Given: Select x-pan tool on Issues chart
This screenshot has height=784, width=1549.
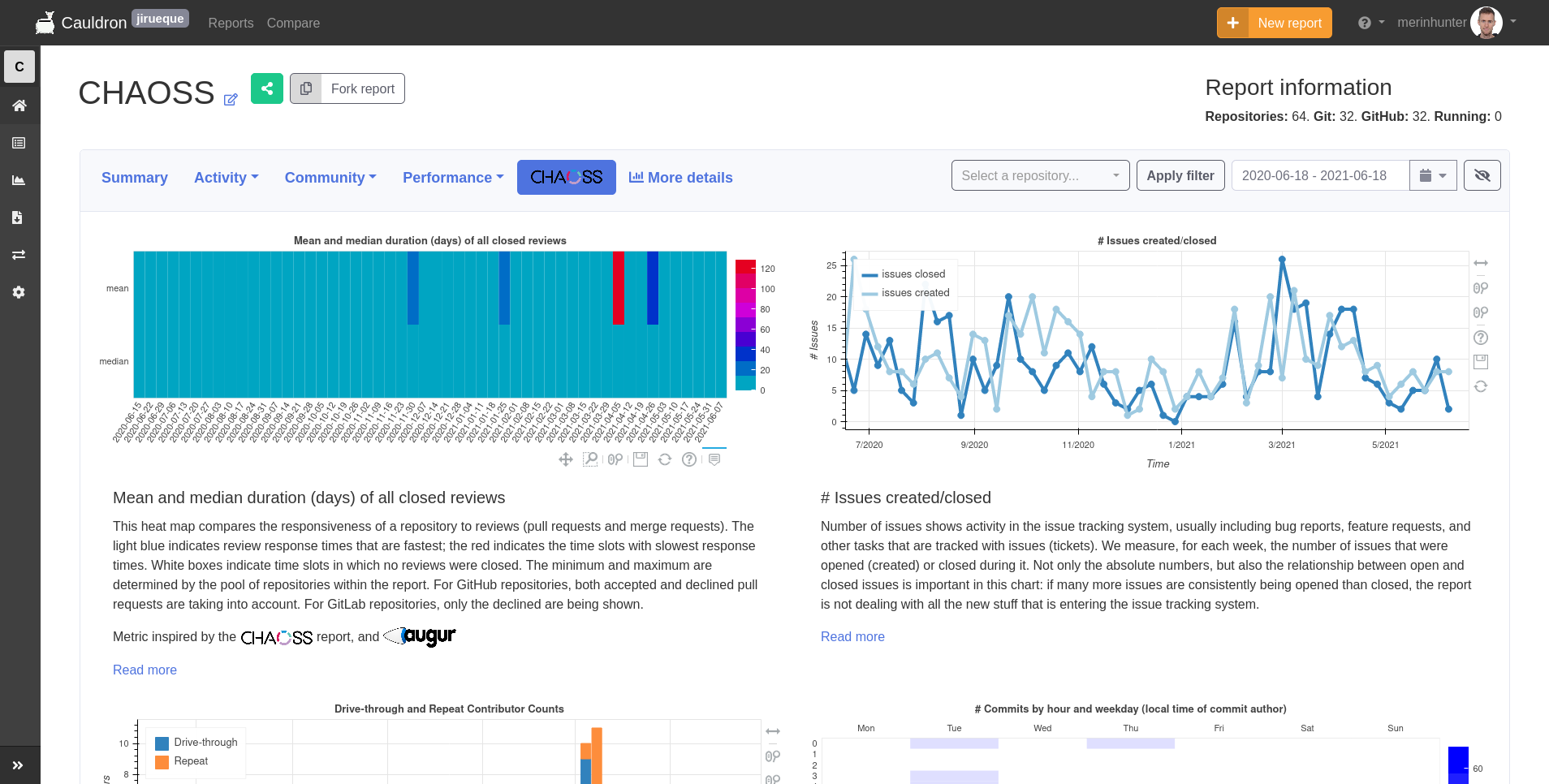Looking at the screenshot, I should (x=1481, y=263).
